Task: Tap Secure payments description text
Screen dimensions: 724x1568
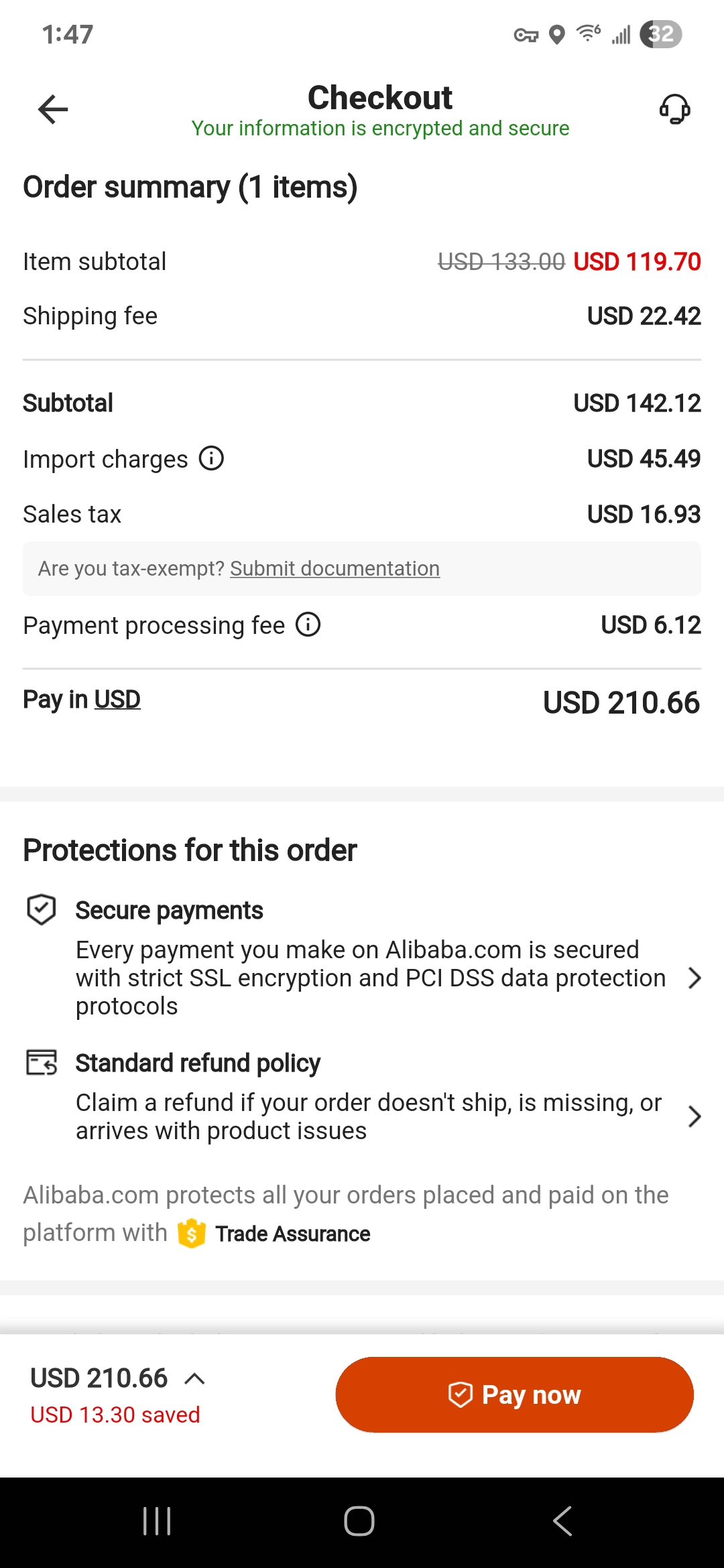Action: (371, 978)
